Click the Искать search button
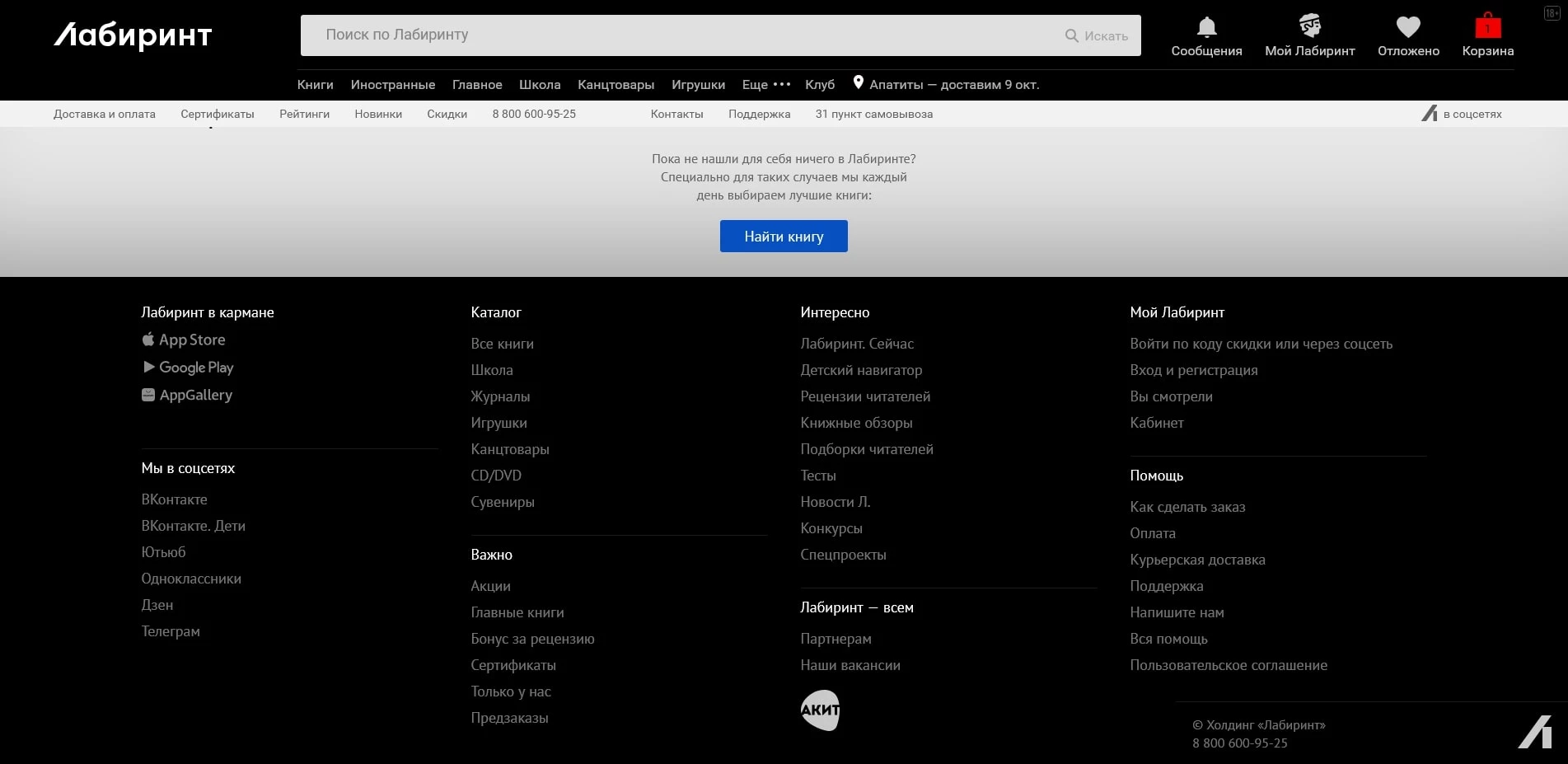 click(1097, 35)
